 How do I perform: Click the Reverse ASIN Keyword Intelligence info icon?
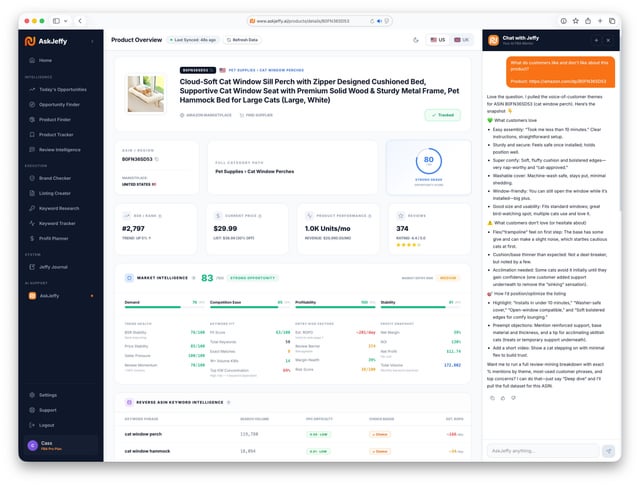229,402
